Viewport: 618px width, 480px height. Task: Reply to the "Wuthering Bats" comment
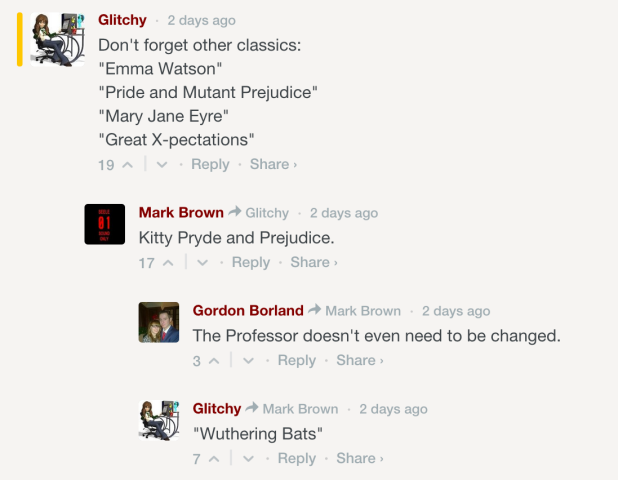(296, 459)
